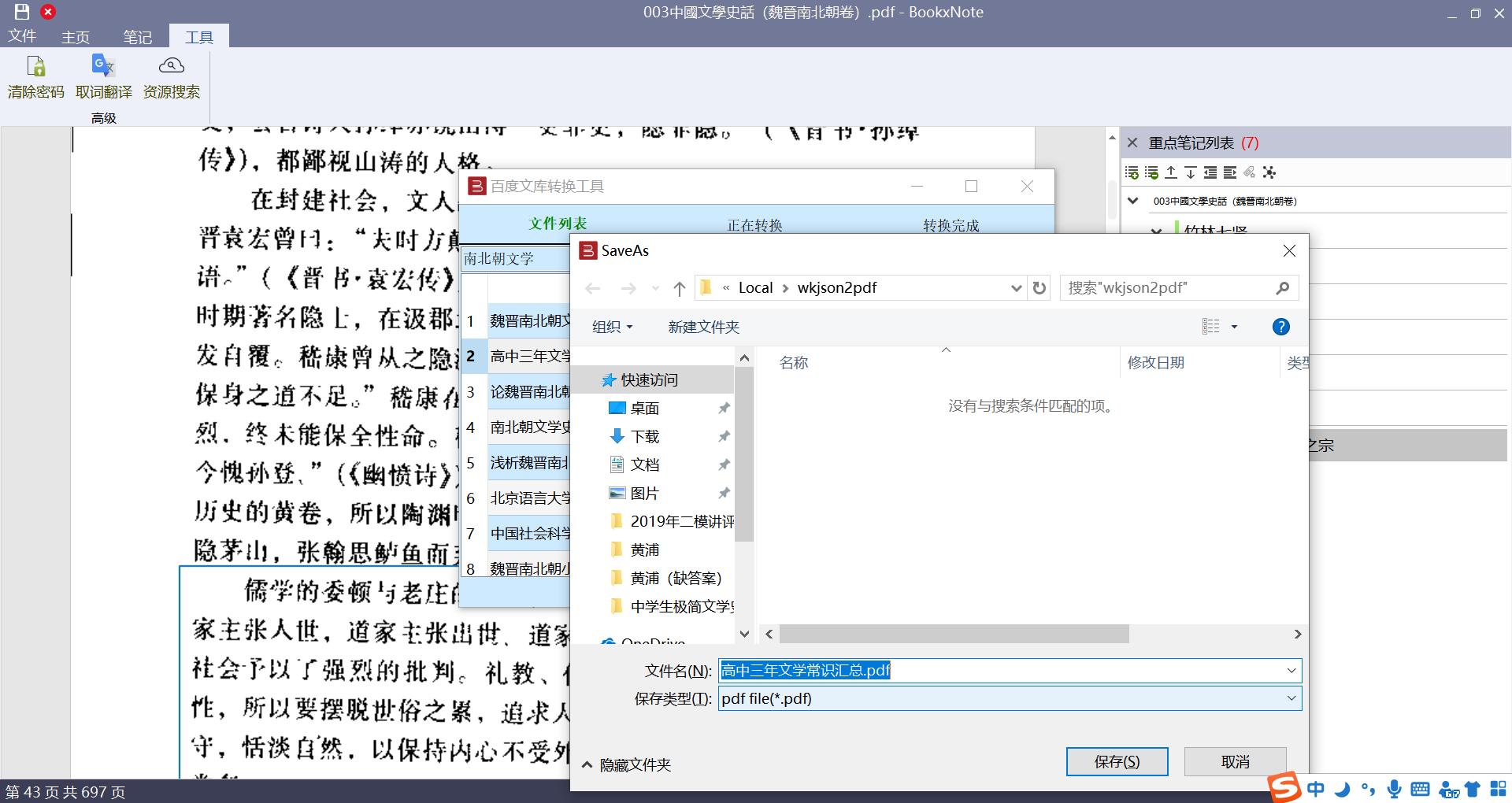Launch 资源搜索 resource search
Viewport: 1512px width, 803px height.
tap(170, 76)
